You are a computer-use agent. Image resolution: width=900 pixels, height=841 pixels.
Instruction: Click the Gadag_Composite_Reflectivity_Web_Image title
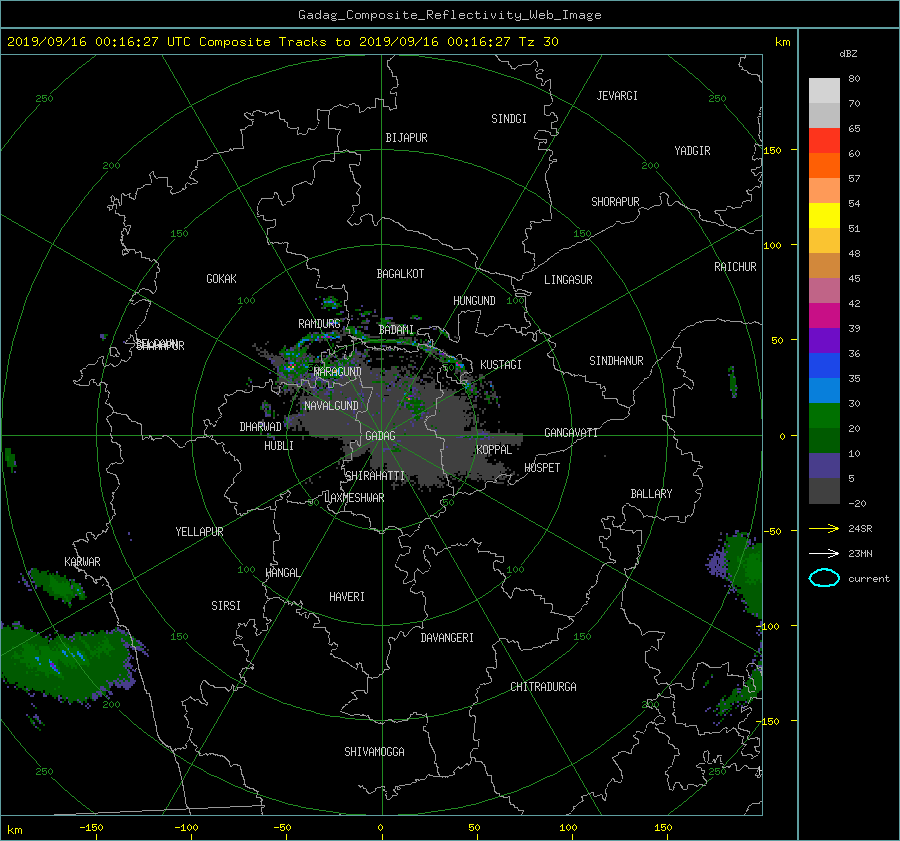click(x=449, y=15)
